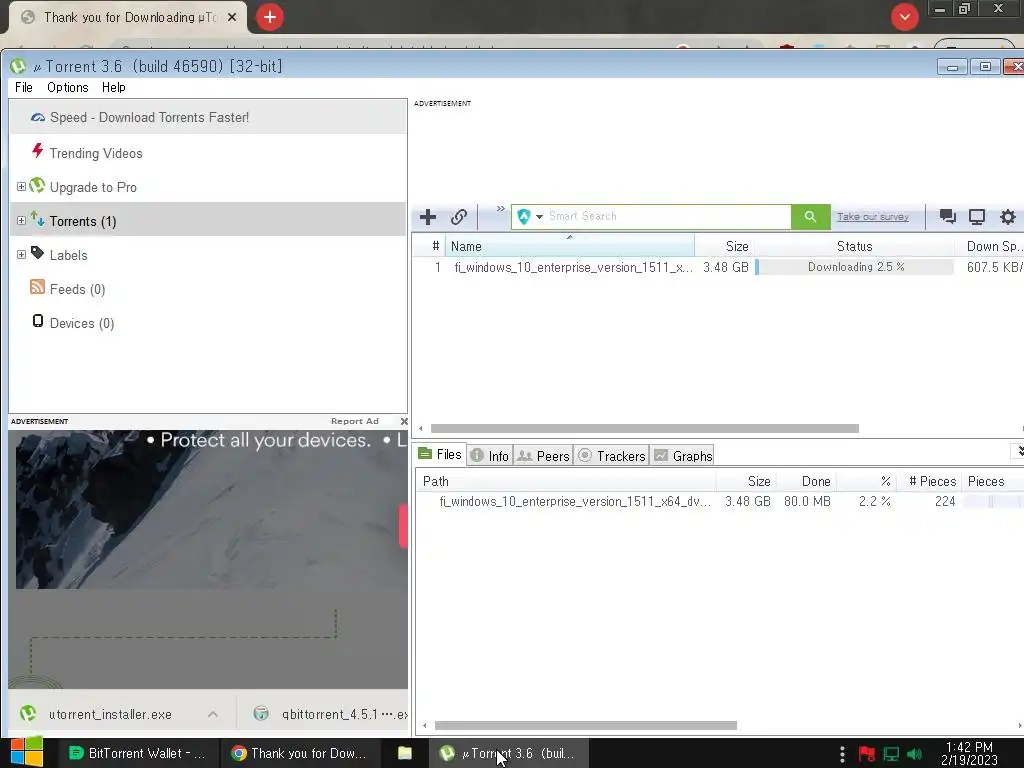The image size is (1024, 768).
Task: Expand toolbar overflow chevrons
Action: click(501, 209)
